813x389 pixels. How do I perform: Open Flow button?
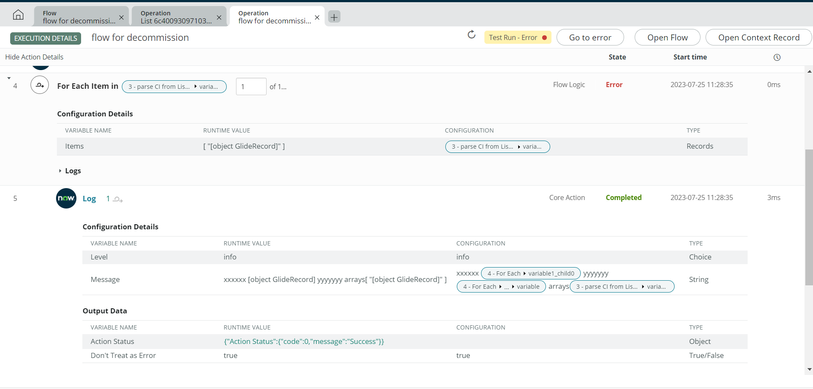pos(667,37)
